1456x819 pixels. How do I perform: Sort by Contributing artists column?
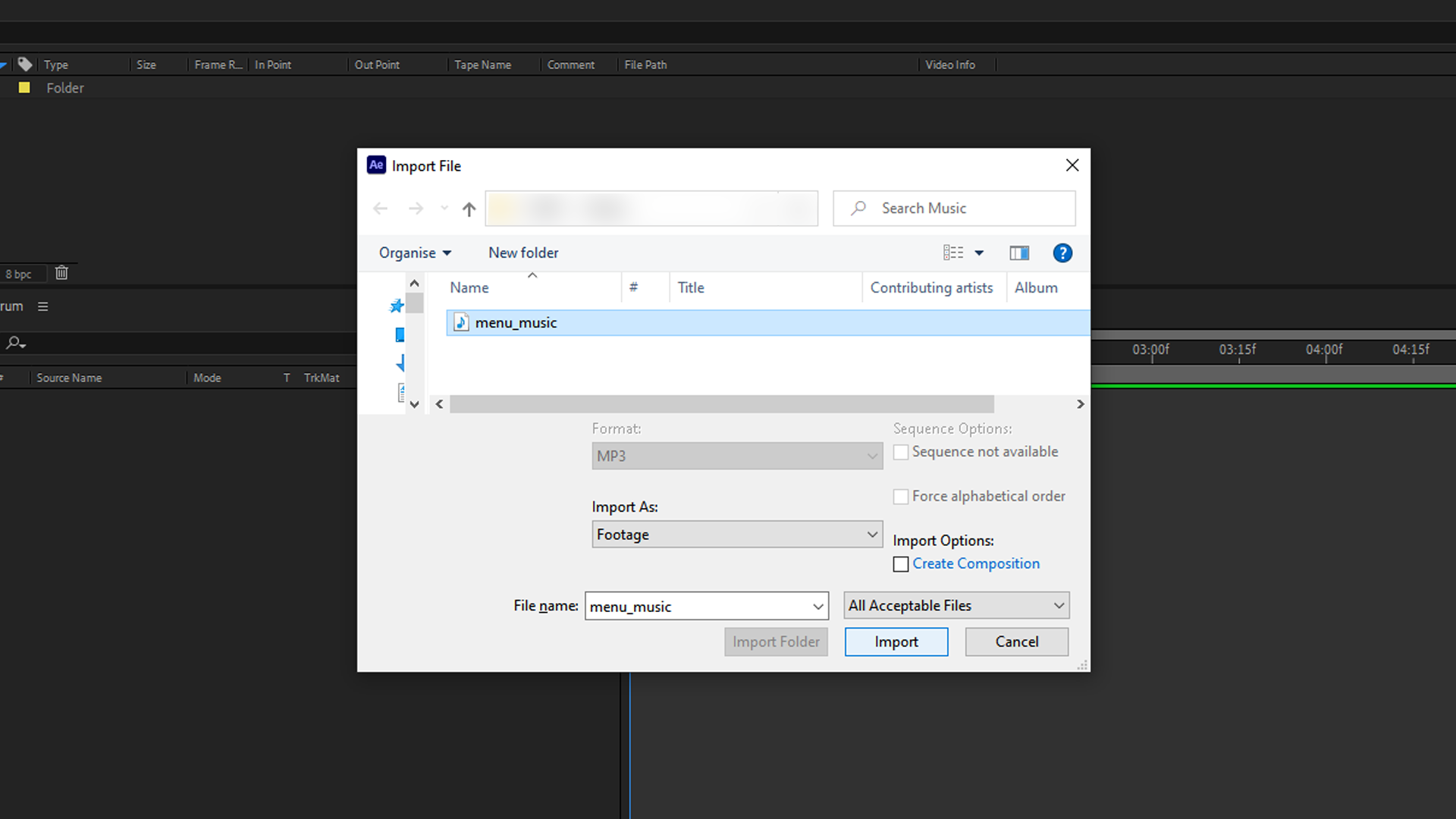pos(931,288)
